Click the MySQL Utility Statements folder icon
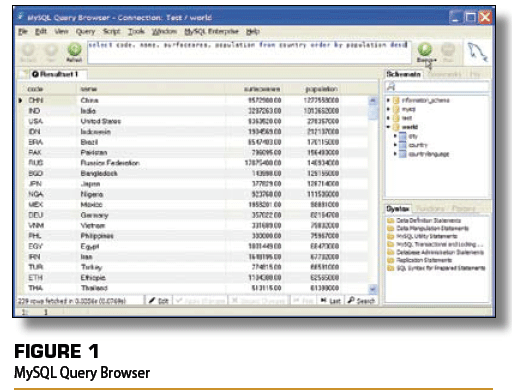This screenshot has width=512, height=390. tap(390, 236)
